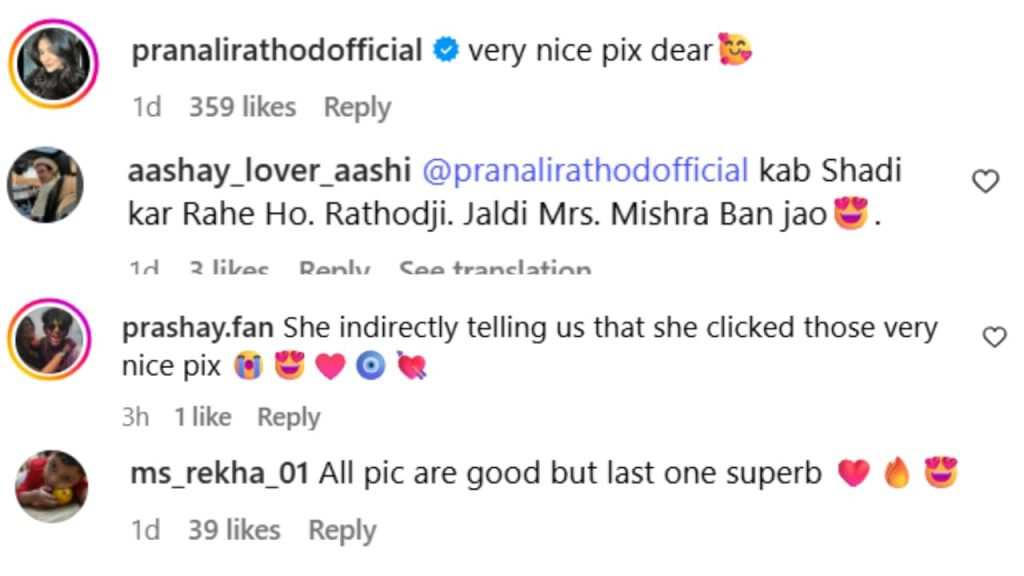Open prashay.fan profile picture story ring

pos(50,340)
